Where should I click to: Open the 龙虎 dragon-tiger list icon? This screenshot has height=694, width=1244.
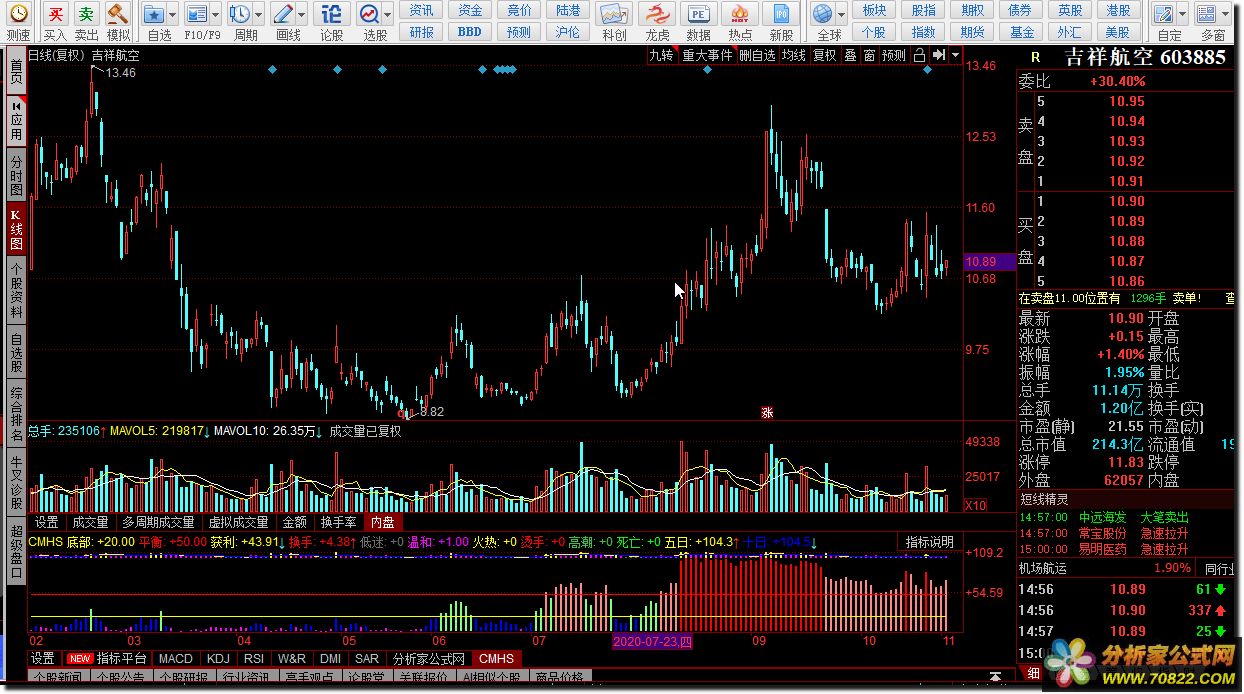coord(657,14)
